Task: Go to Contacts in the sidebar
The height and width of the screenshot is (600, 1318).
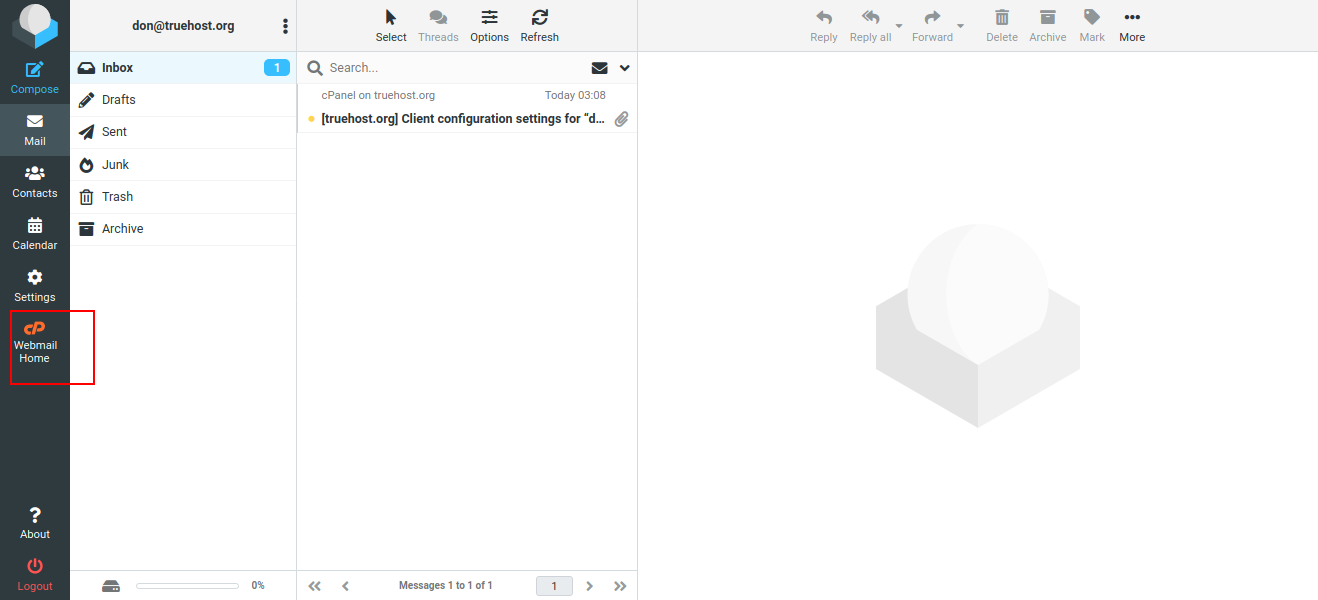Action: click(x=35, y=182)
